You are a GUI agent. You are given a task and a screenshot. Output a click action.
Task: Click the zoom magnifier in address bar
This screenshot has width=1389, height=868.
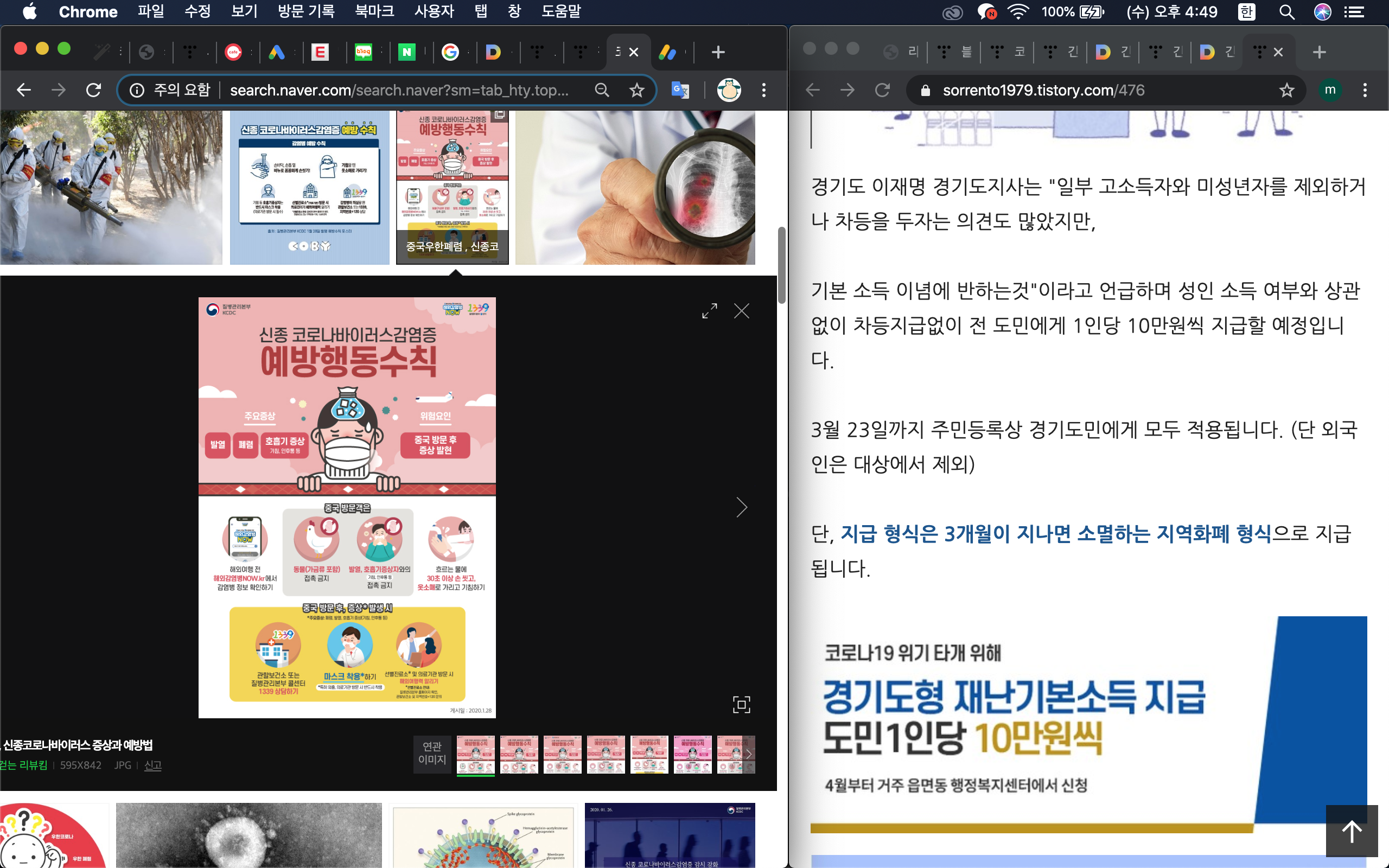[602, 90]
